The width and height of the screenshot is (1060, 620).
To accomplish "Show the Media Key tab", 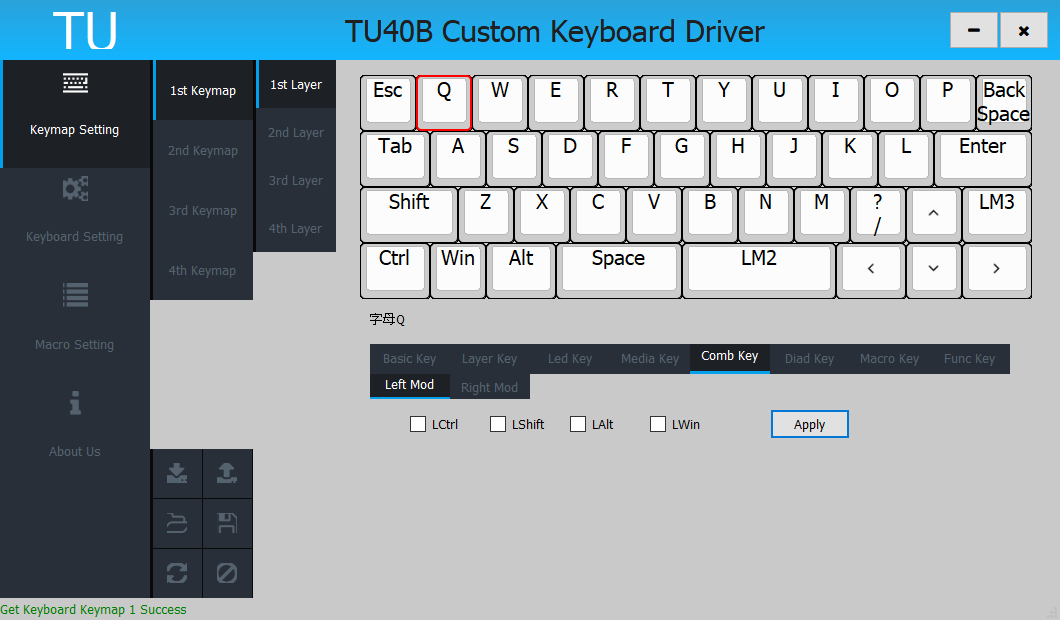I will click(650, 359).
